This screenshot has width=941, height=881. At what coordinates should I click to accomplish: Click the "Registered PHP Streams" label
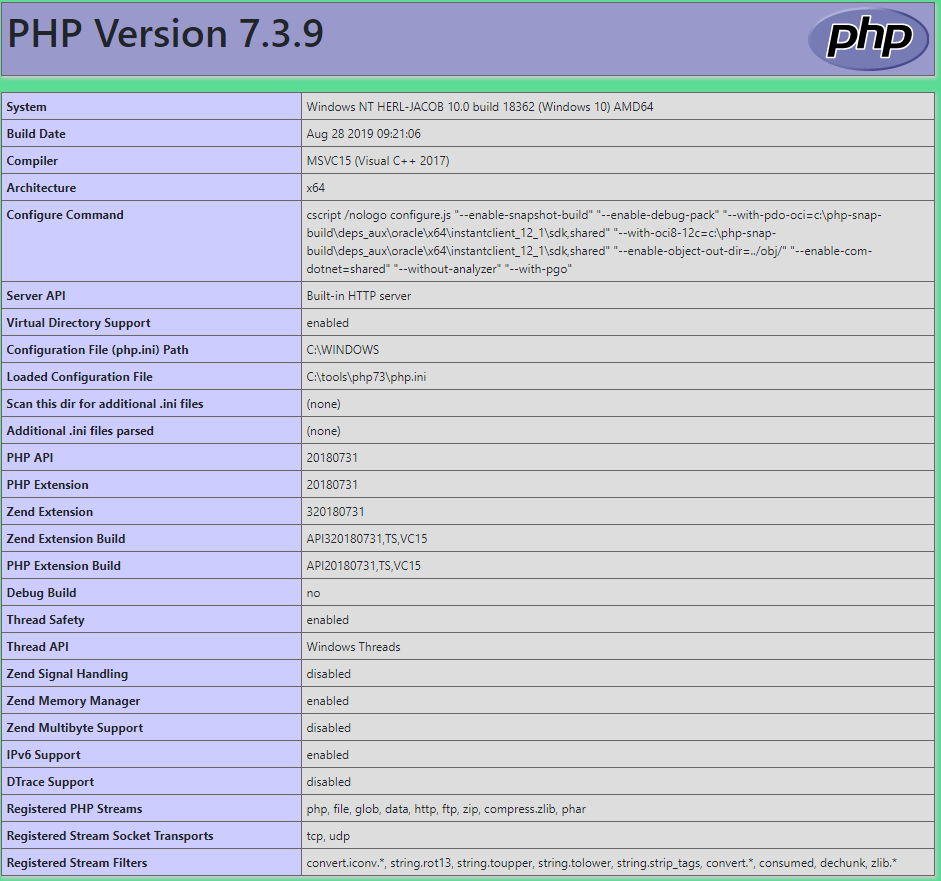[x=74, y=809]
